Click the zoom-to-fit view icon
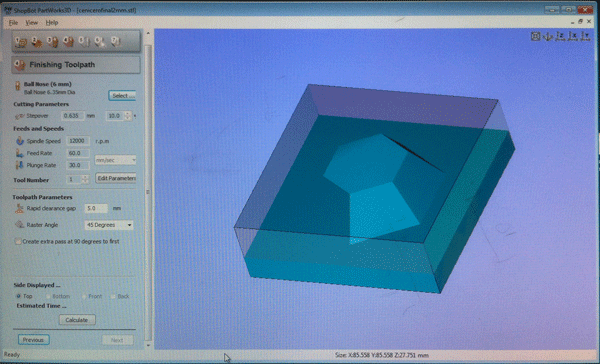 pos(535,36)
